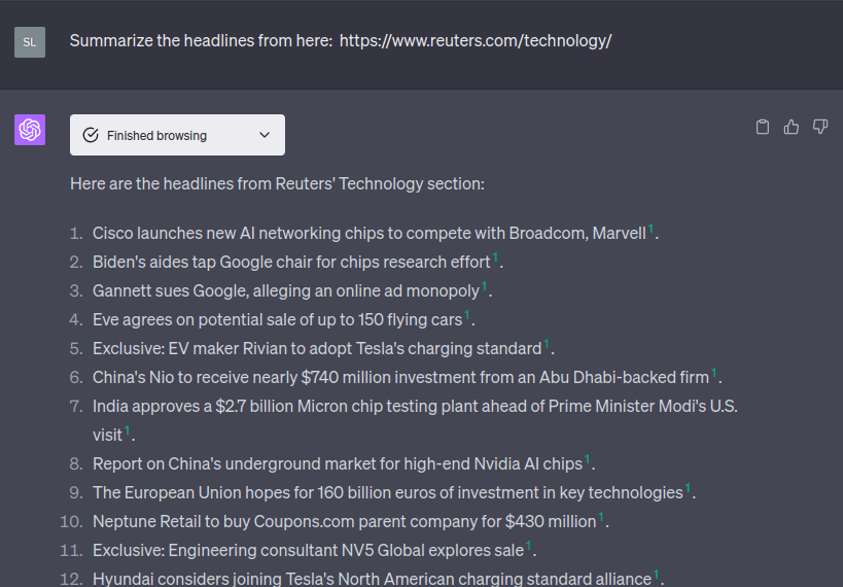This screenshot has height=587, width=843.
Task: Open citation after Neptune Retail headline
Action: click(x=601, y=518)
